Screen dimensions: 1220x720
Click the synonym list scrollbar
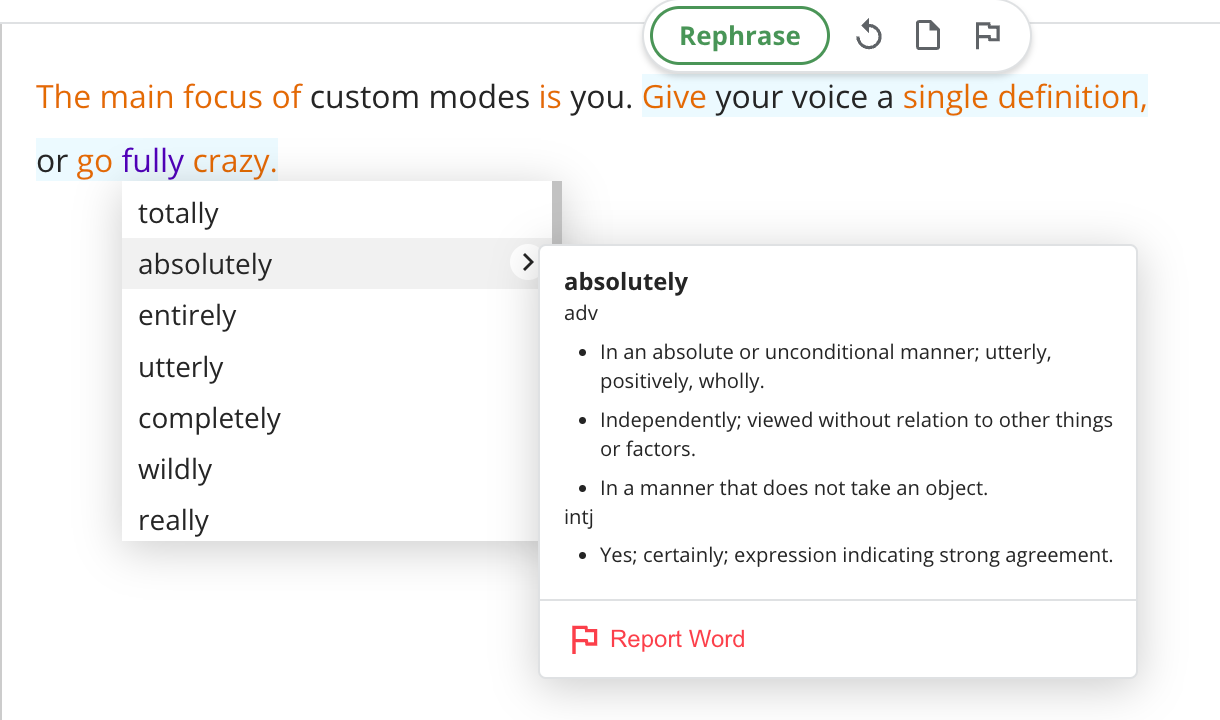click(556, 212)
